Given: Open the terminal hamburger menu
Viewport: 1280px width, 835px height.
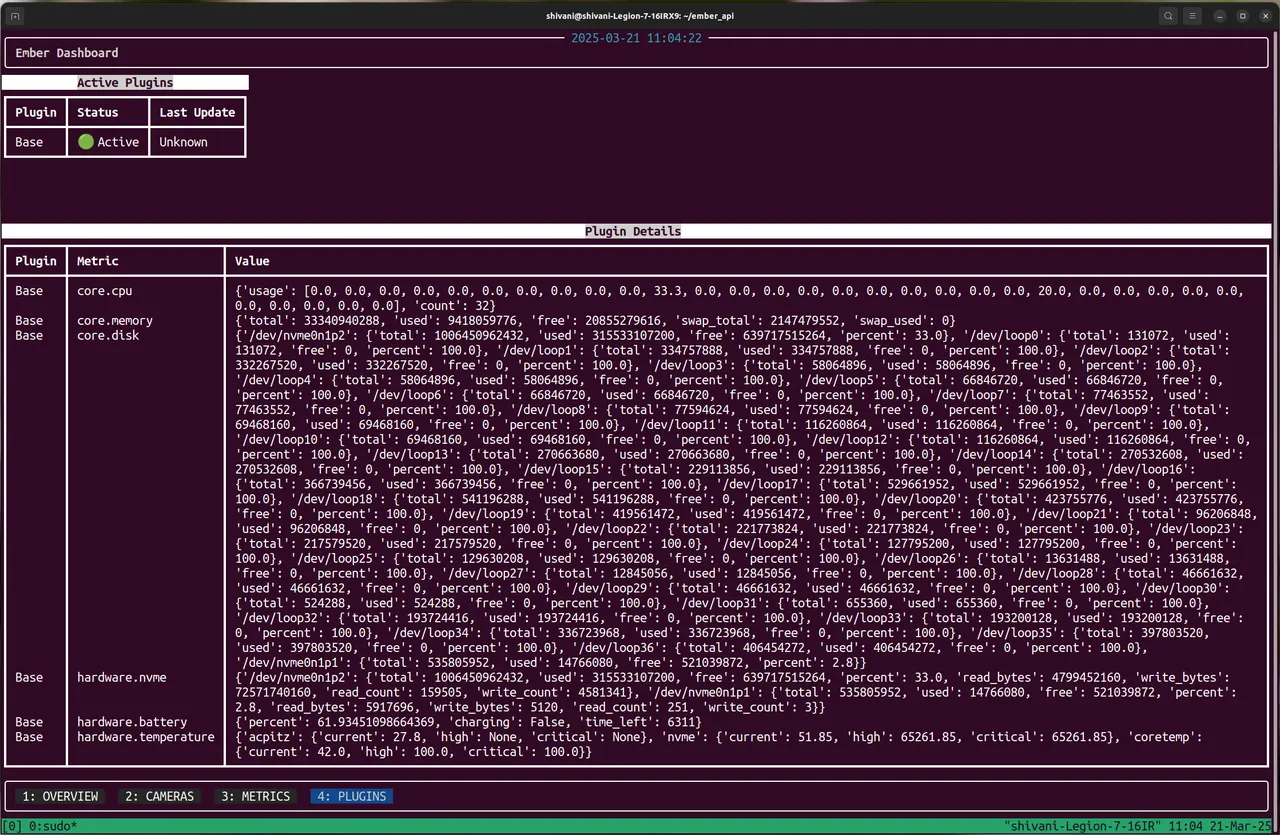Looking at the screenshot, I should click(1192, 16).
